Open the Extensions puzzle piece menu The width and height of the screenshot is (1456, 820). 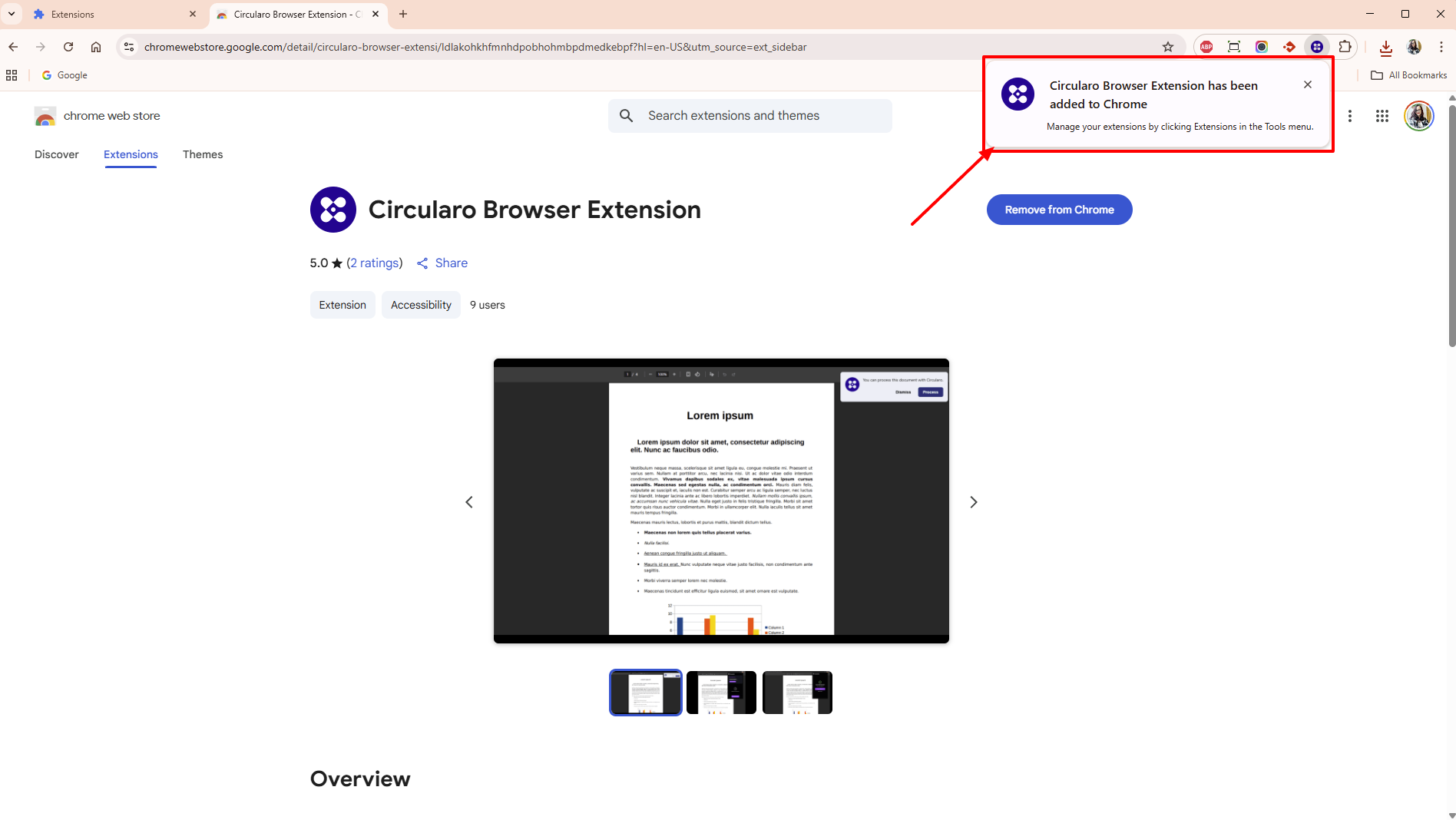pos(1345,47)
